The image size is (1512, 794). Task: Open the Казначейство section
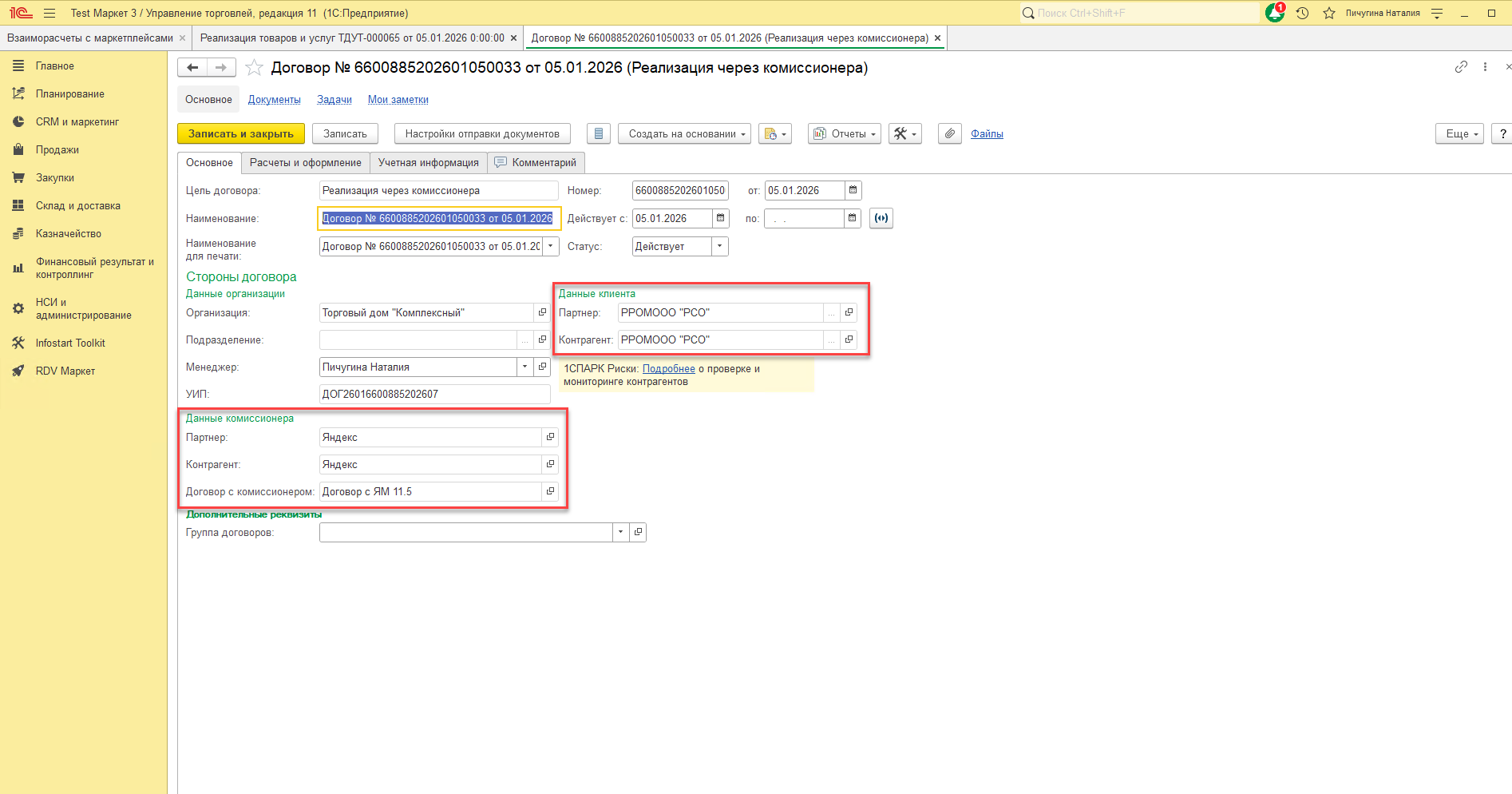pyautogui.click(x=69, y=233)
